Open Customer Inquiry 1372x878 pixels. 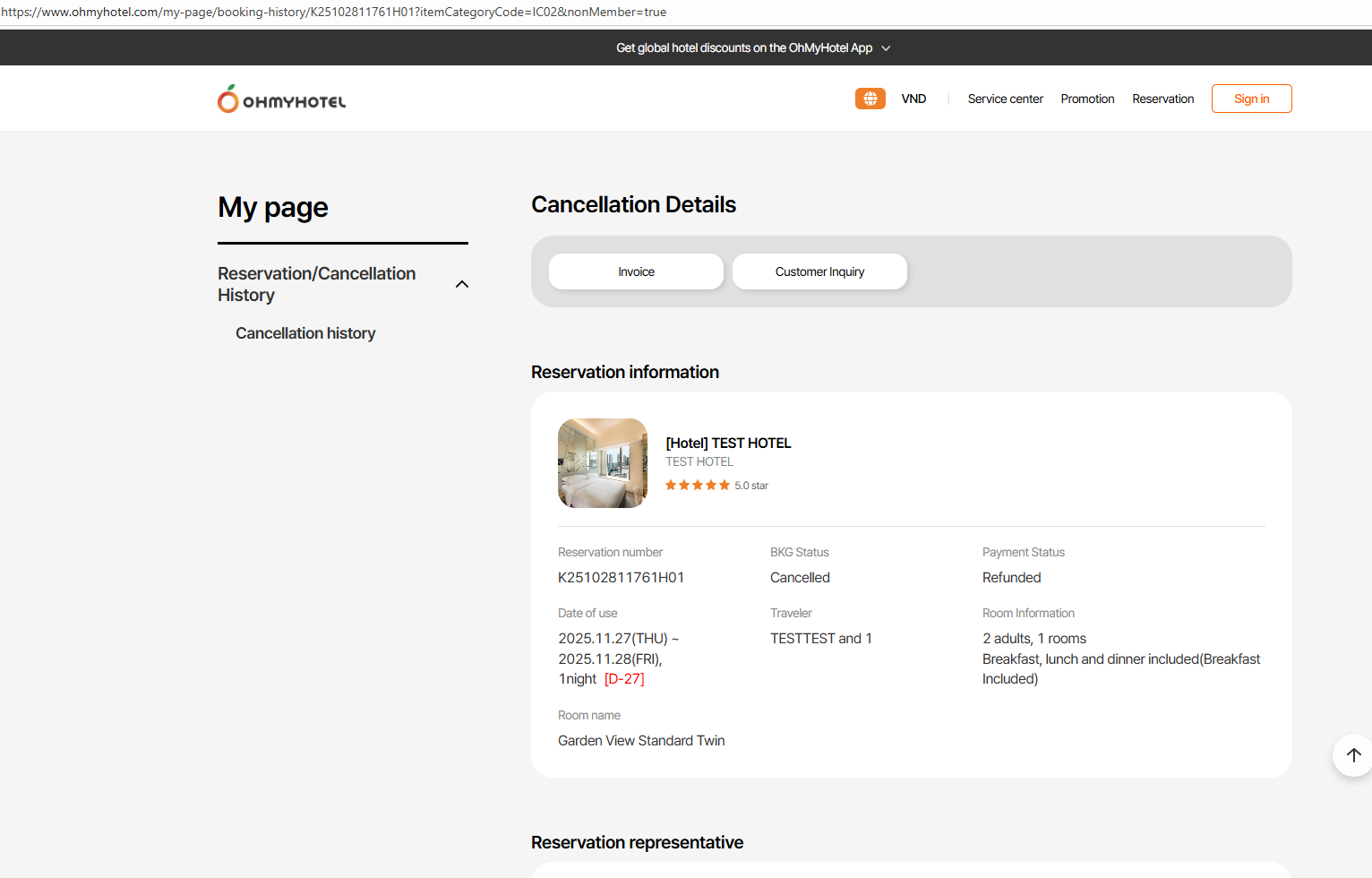[x=819, y=271]
